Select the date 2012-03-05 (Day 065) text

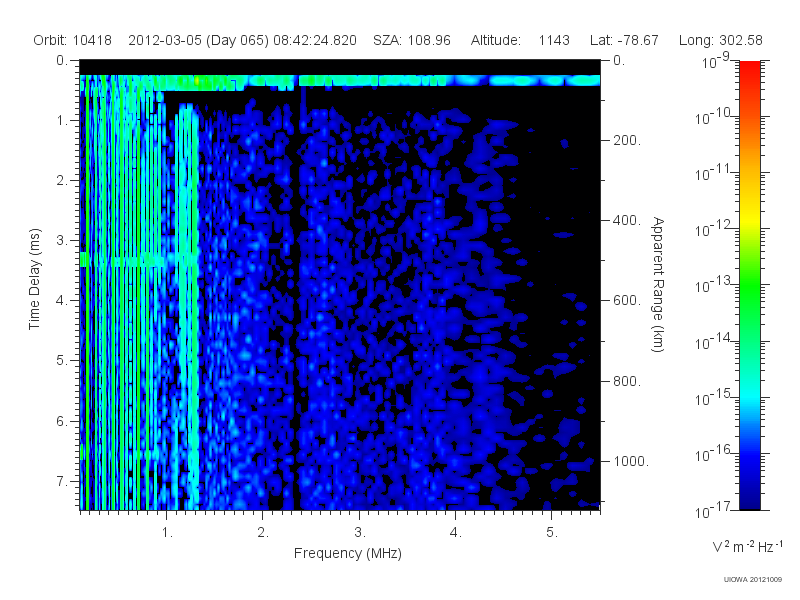click(x=198, y=40)
